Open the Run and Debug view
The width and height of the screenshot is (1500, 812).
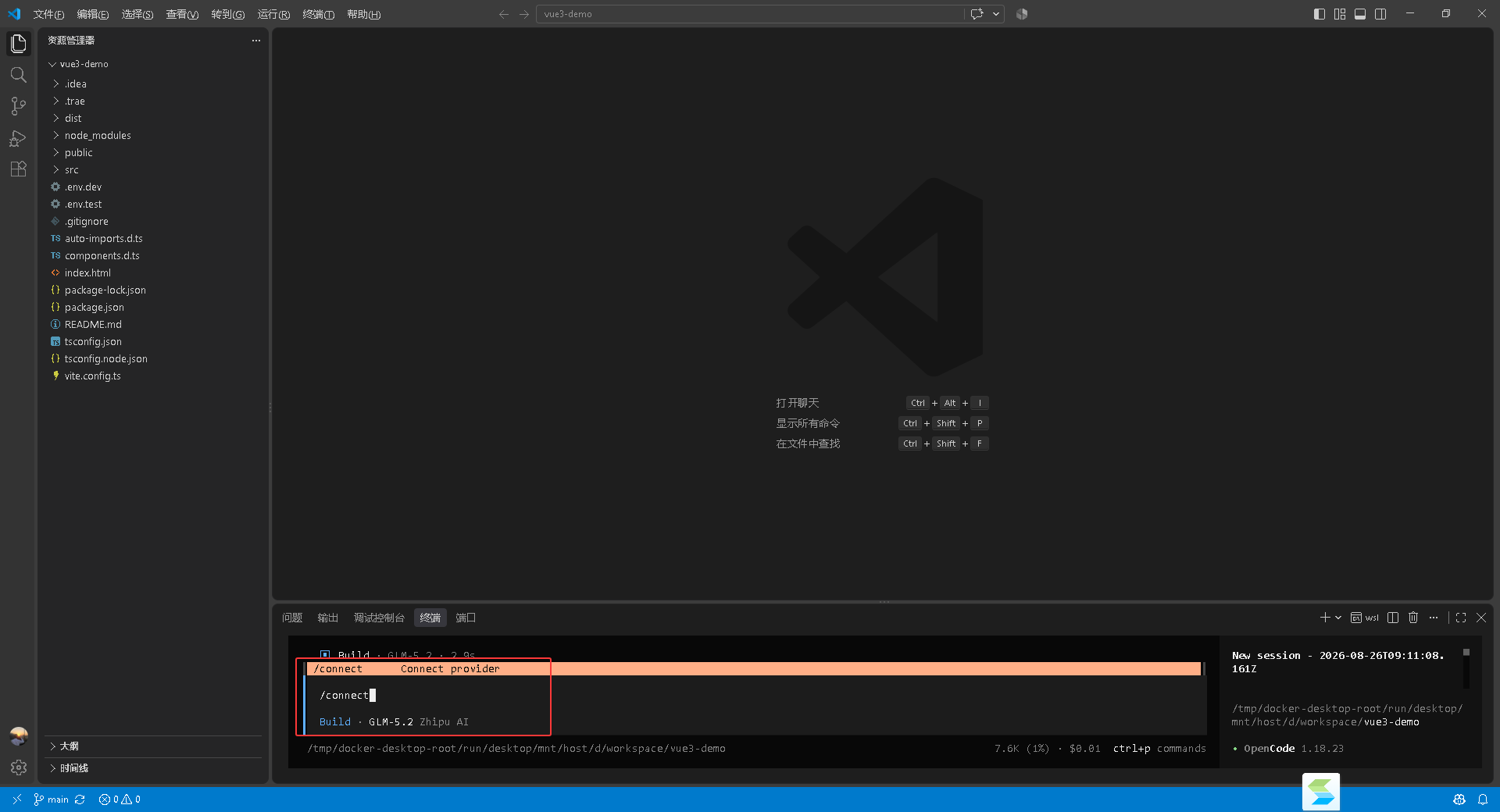point(19,138)
